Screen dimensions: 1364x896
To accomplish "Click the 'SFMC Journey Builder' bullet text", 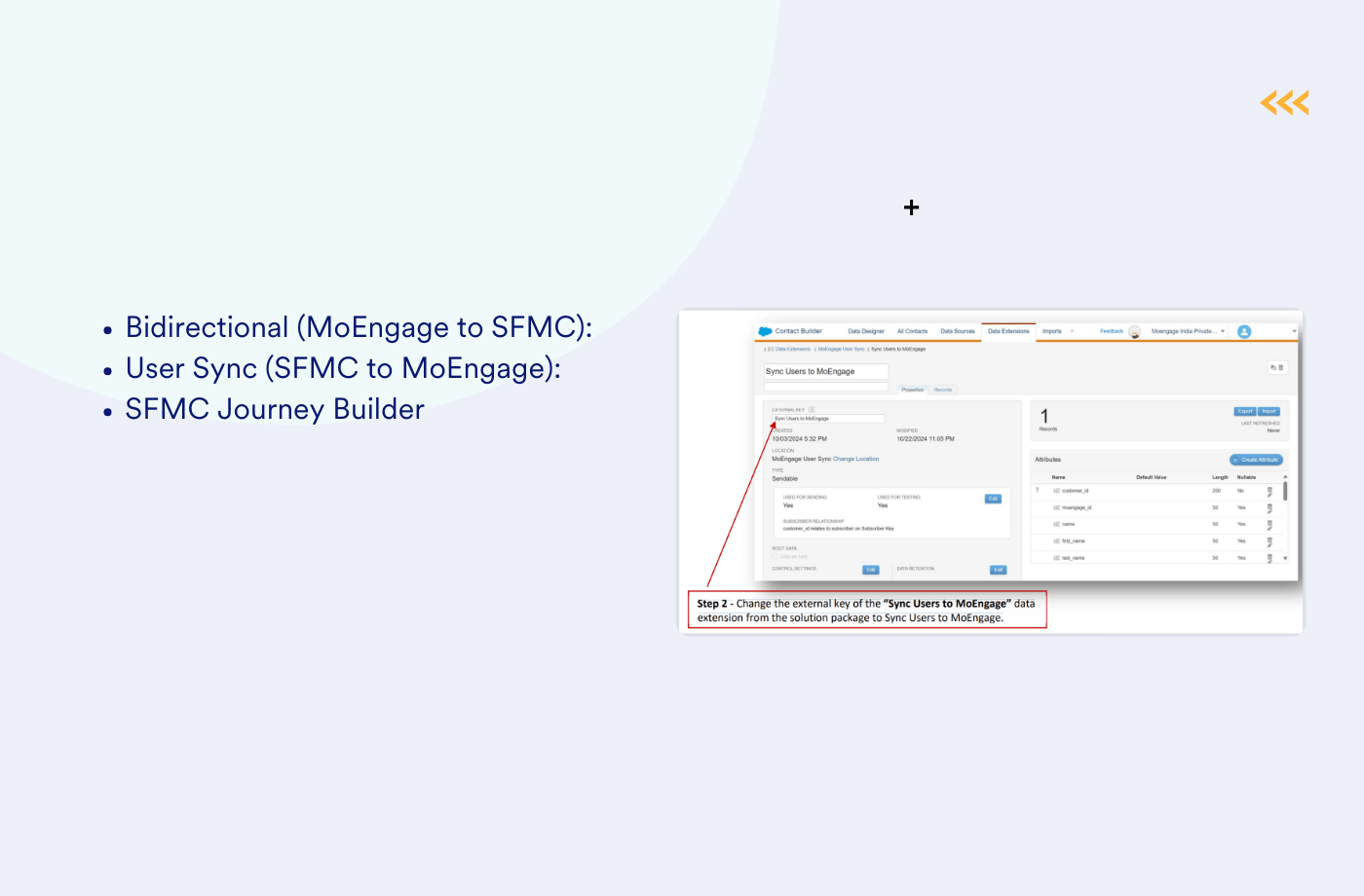I will click(x=275, y=409).
